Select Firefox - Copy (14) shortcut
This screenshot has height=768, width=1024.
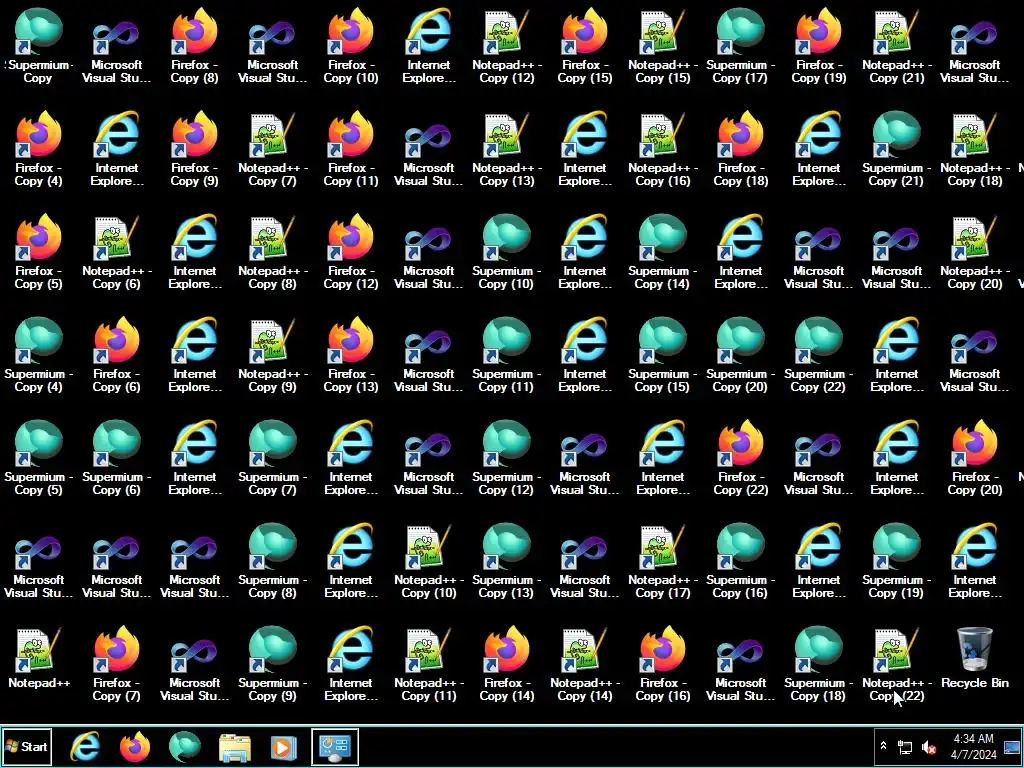click(506, 664)
